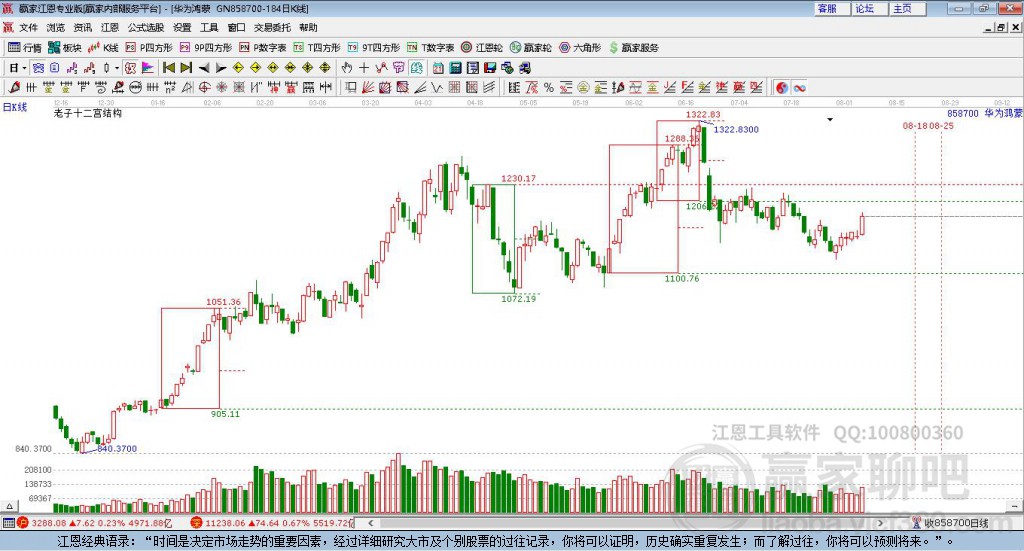Open the P数字表 tool
This screenshot has height=551, width=1024.
click(263, 48)
